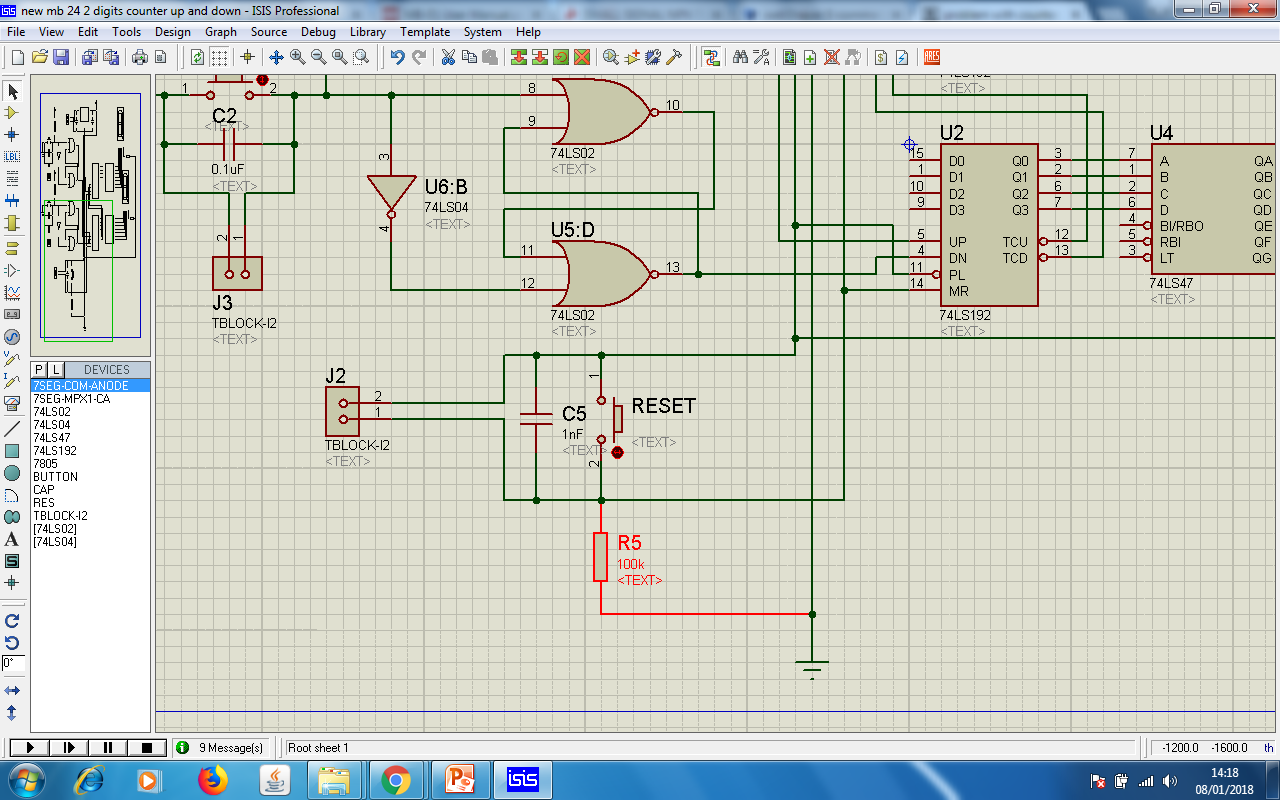Viewport: 1280px width, 800px height.
Task: Select the 2D graphics text tool
Action: (x=12, y=539)
